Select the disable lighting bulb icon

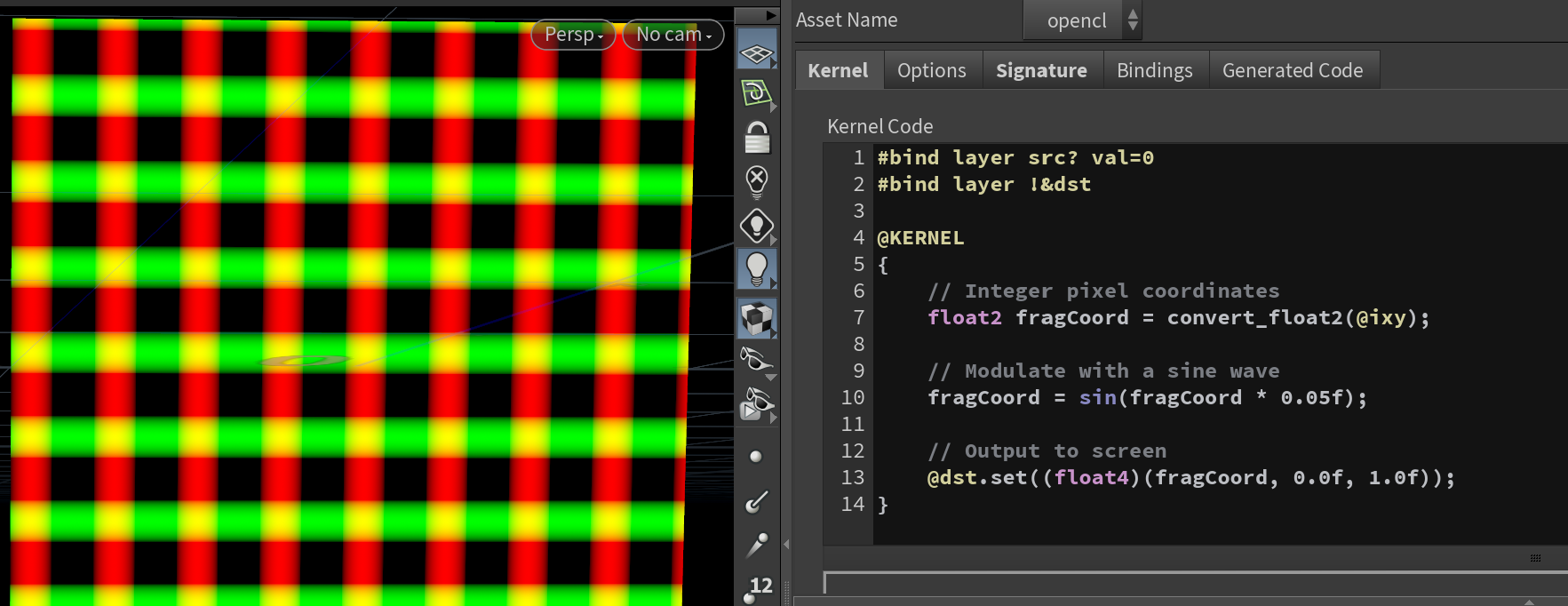pyautogui.click(x=757, y=181)
